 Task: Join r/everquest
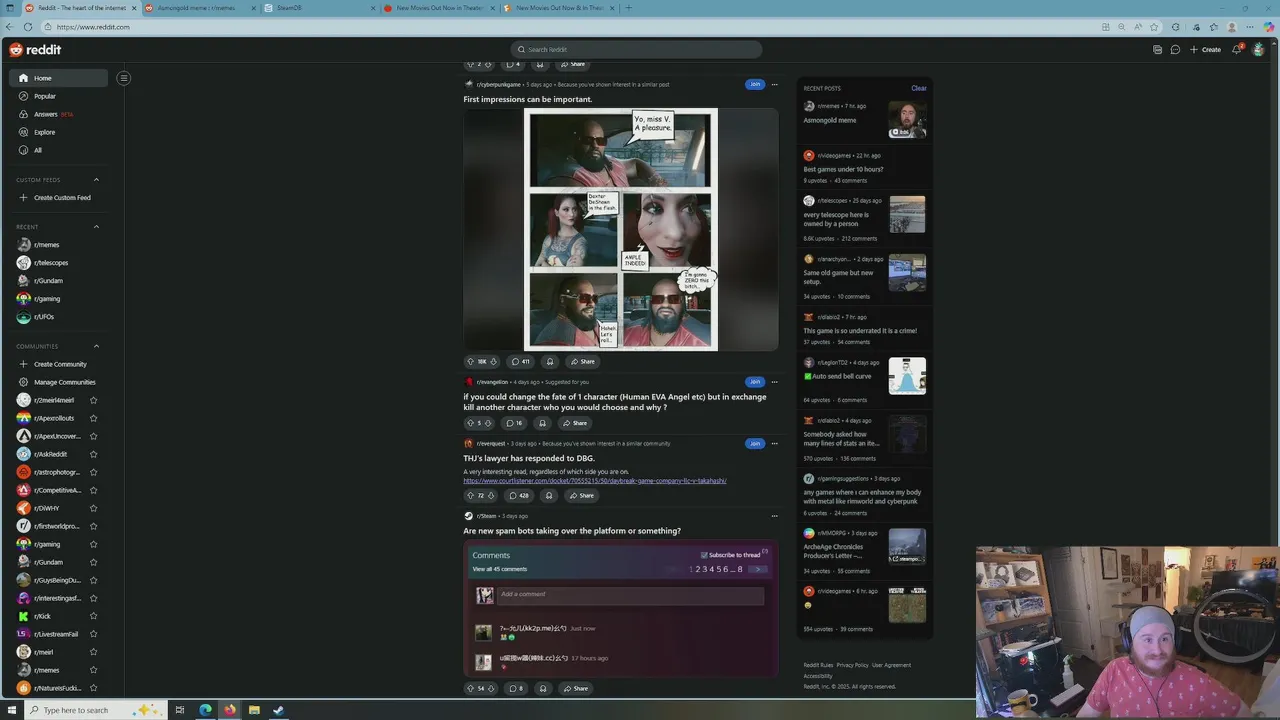(x=754, y=443)
